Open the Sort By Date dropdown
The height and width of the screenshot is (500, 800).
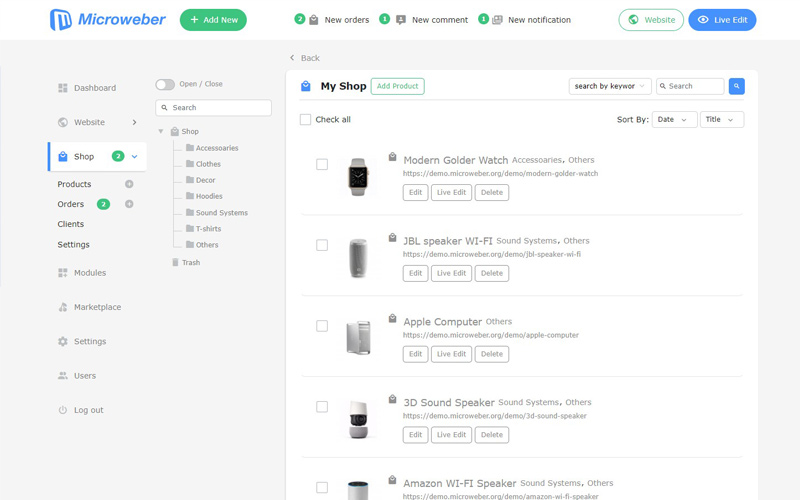(x=674, y=119)
